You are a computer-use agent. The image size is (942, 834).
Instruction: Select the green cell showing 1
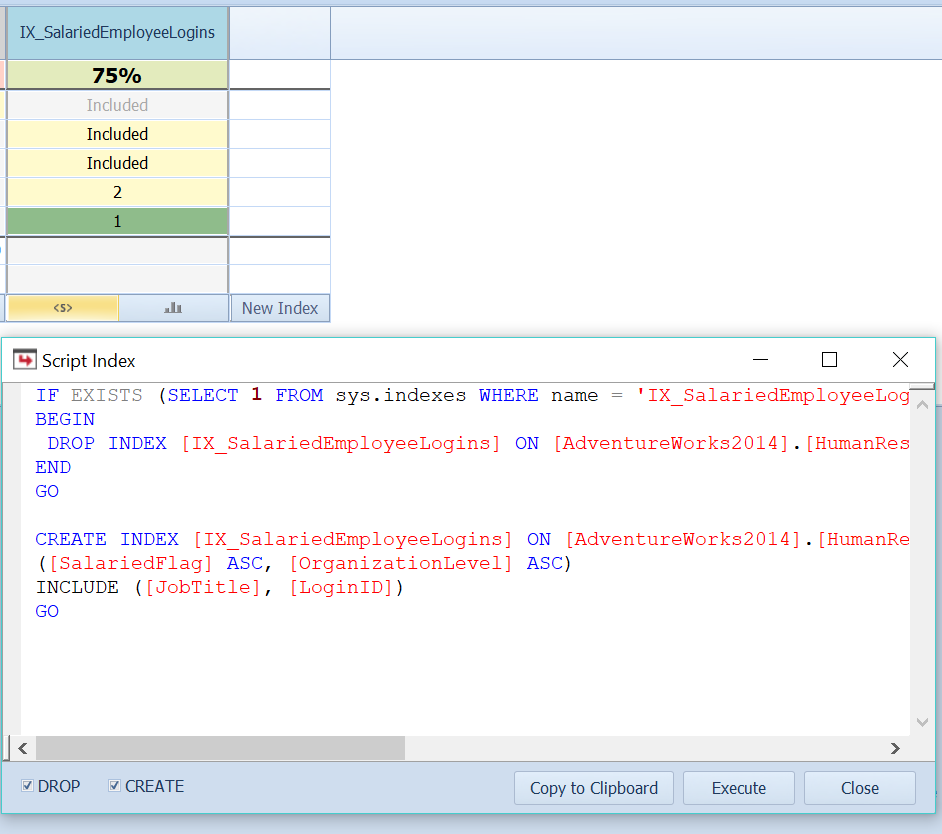coord(117,220)
